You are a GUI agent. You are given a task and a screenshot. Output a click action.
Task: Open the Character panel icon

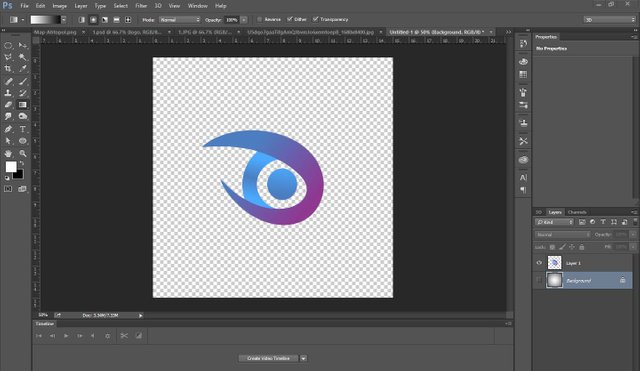click(x=523, y=178)
